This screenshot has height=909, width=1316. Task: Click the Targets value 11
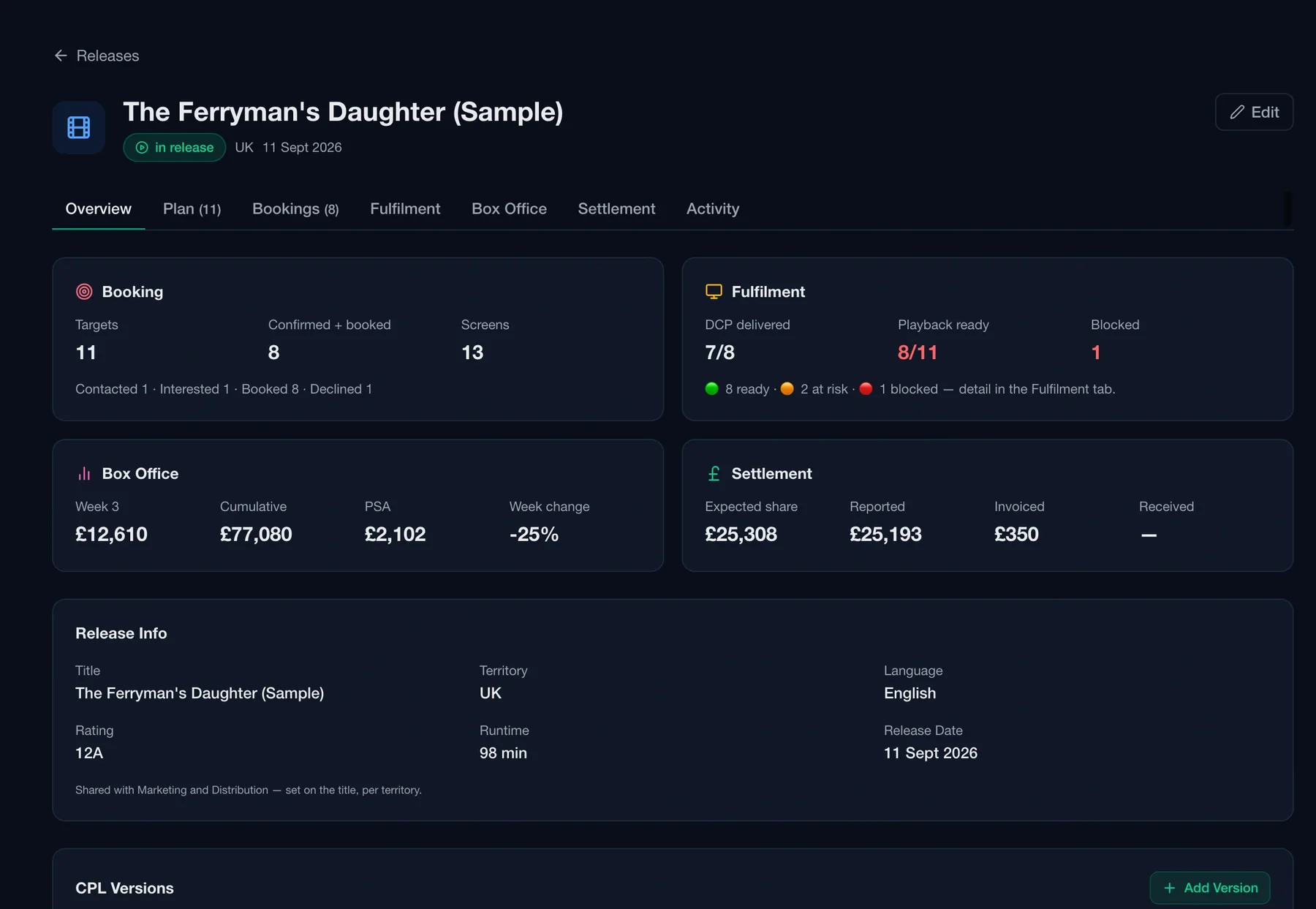click(86, 352)
